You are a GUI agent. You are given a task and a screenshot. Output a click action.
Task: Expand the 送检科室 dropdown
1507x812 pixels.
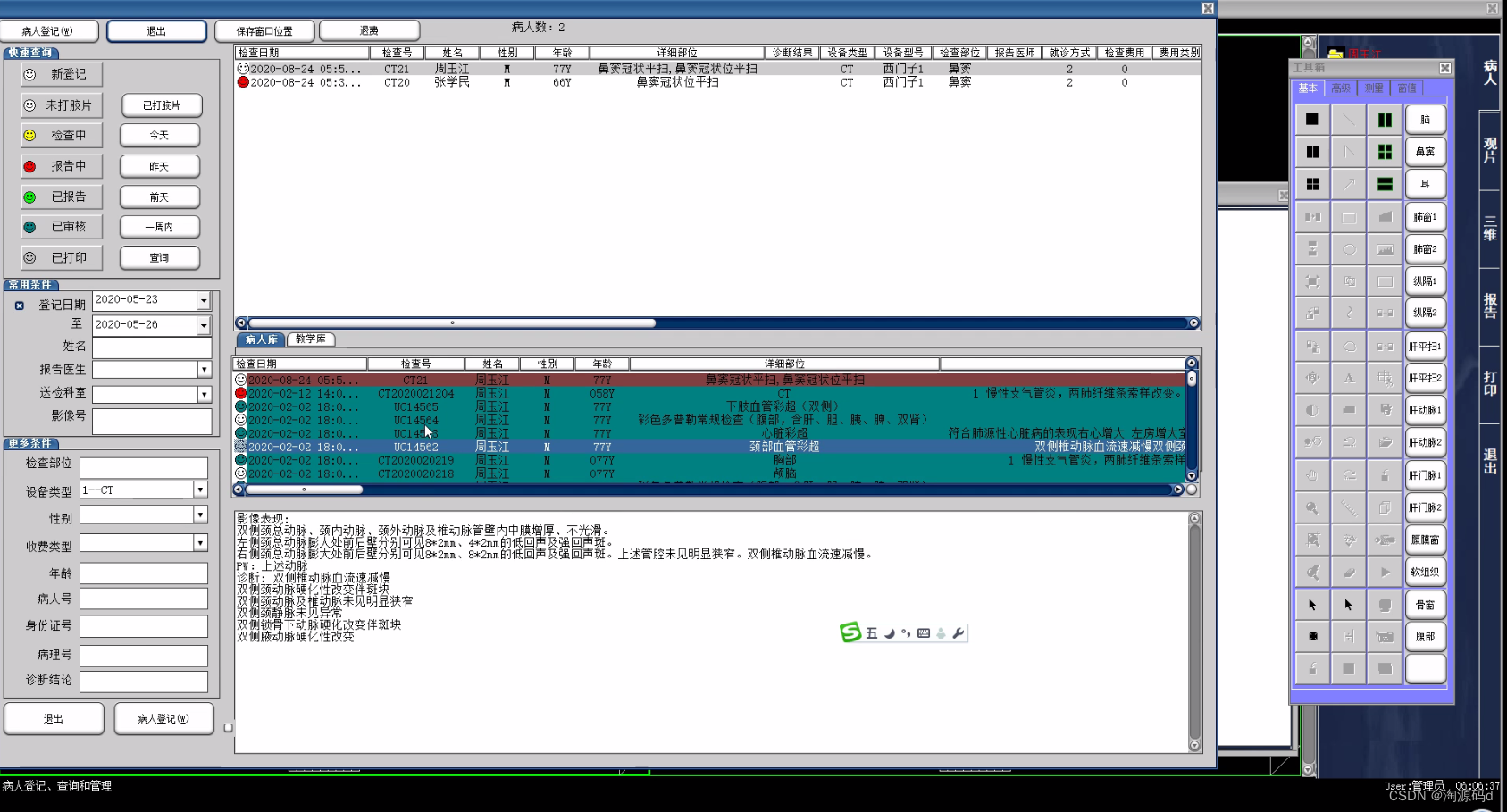[204, 394]
